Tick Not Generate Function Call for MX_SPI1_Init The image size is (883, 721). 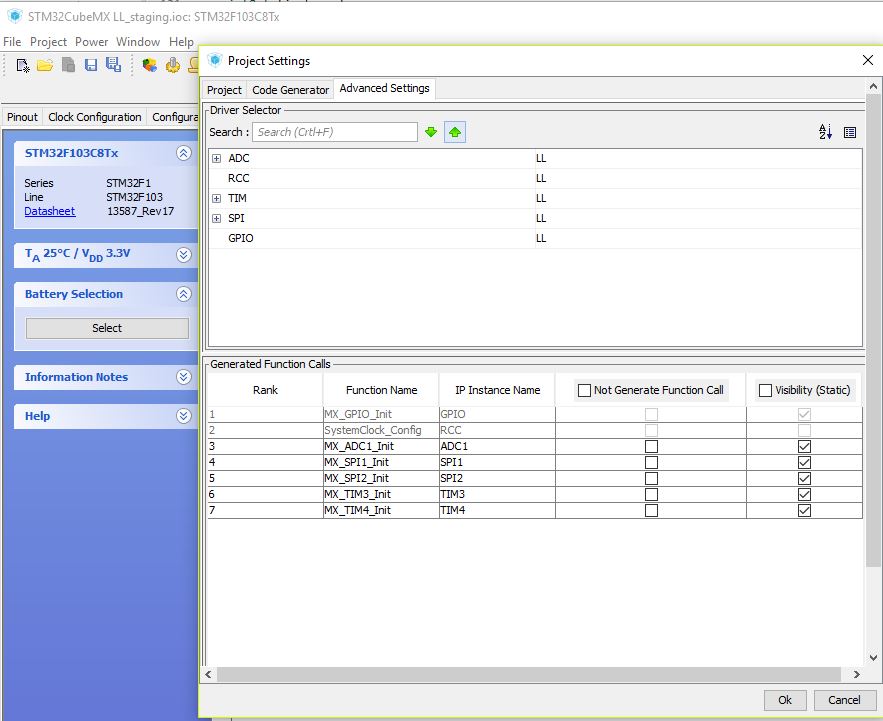(x=651, y=462)
